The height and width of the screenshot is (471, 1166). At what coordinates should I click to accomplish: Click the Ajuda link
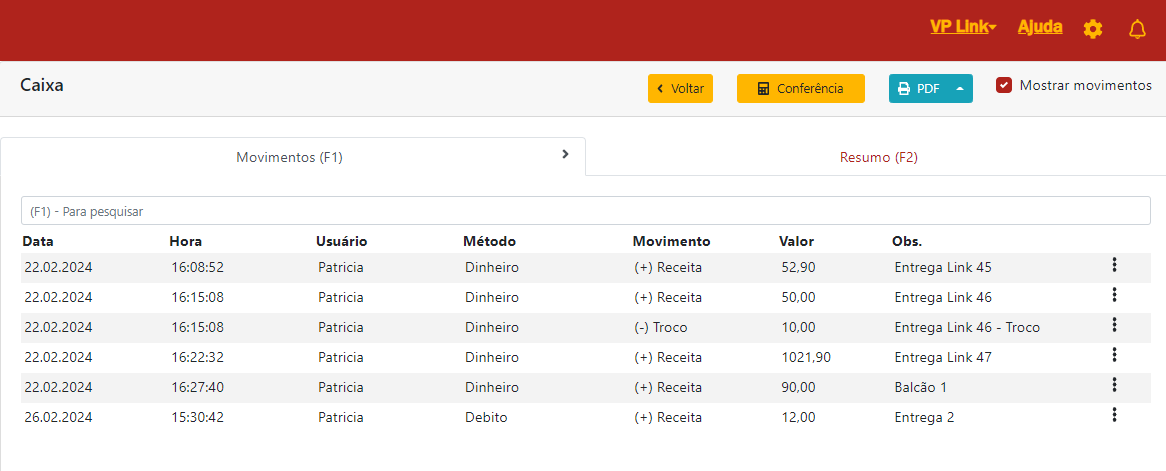[1040, 27]
